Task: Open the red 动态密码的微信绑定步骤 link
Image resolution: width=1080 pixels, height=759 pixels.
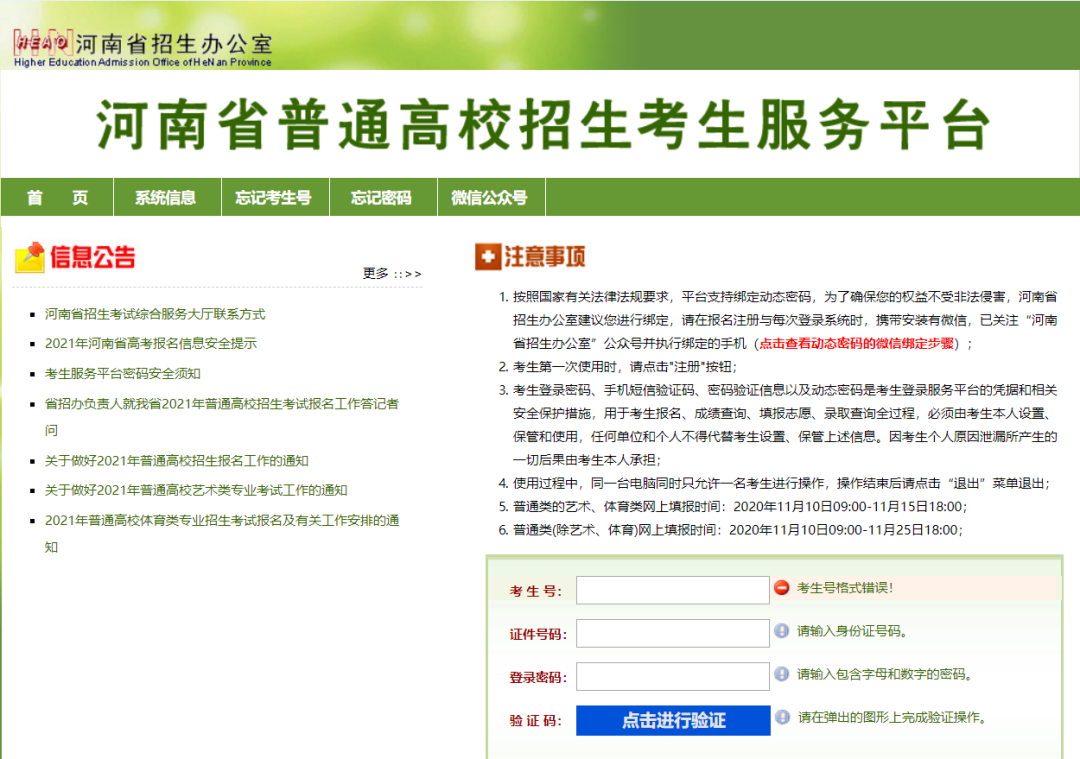Action: pyautogui.click(x=857, y=343)
